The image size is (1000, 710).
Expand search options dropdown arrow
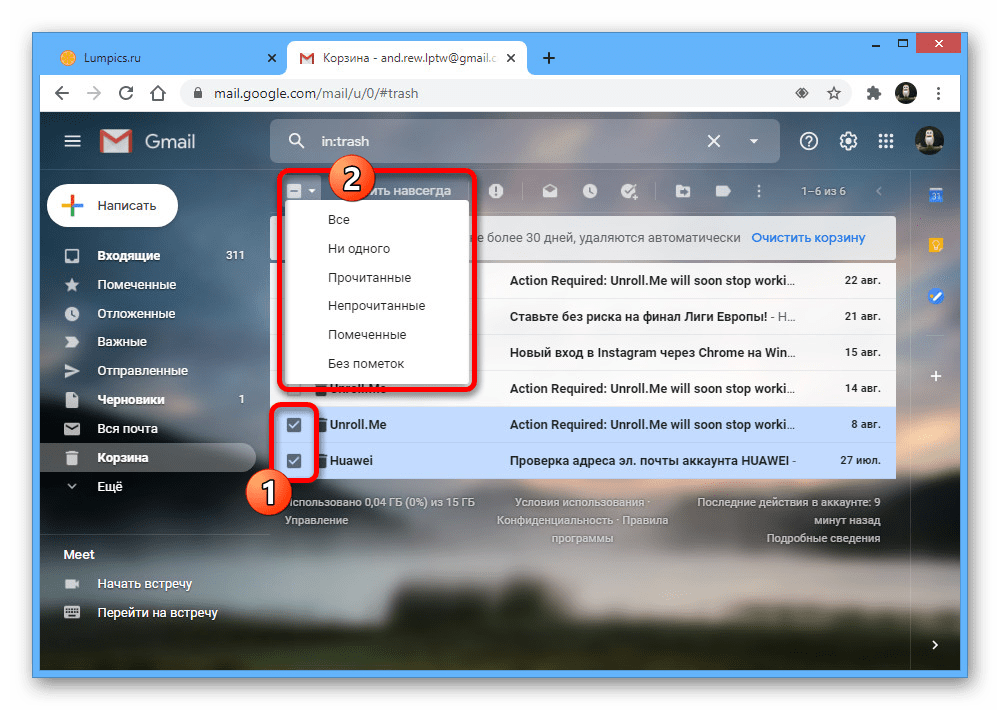click(x=754, y=141)
